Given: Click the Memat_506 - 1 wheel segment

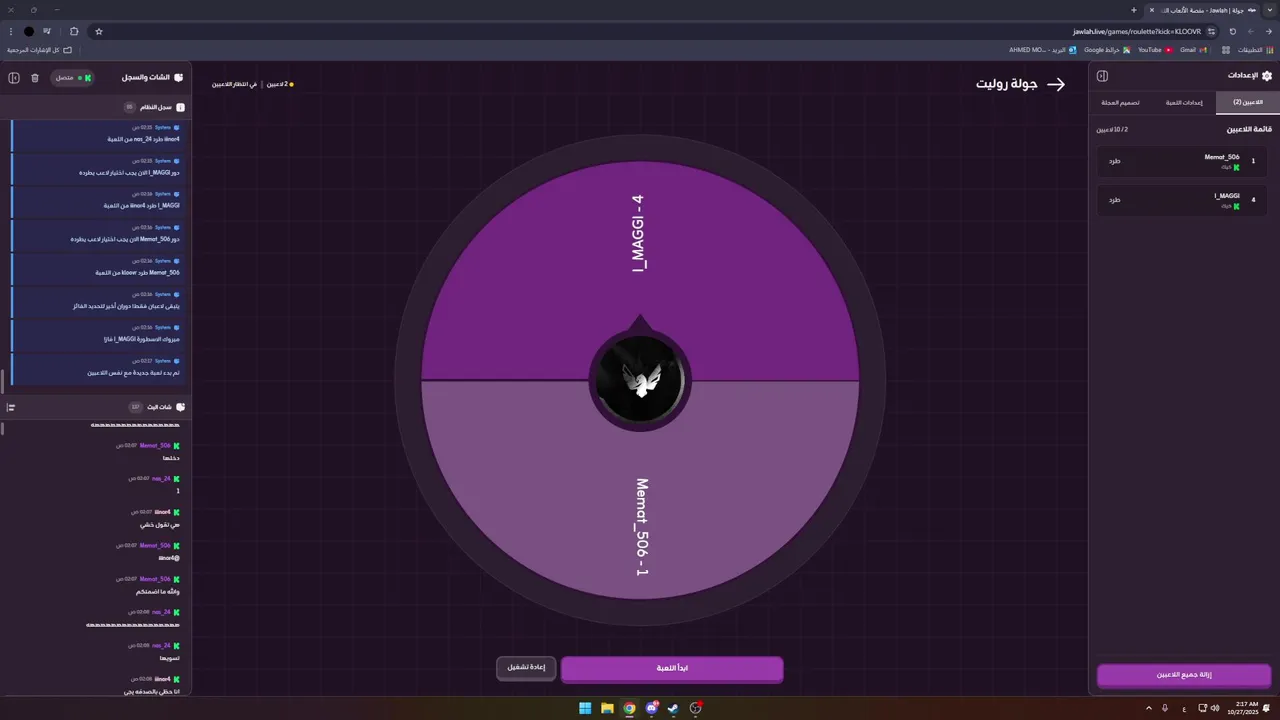Looking at the screenshot, I should [640, 490].
